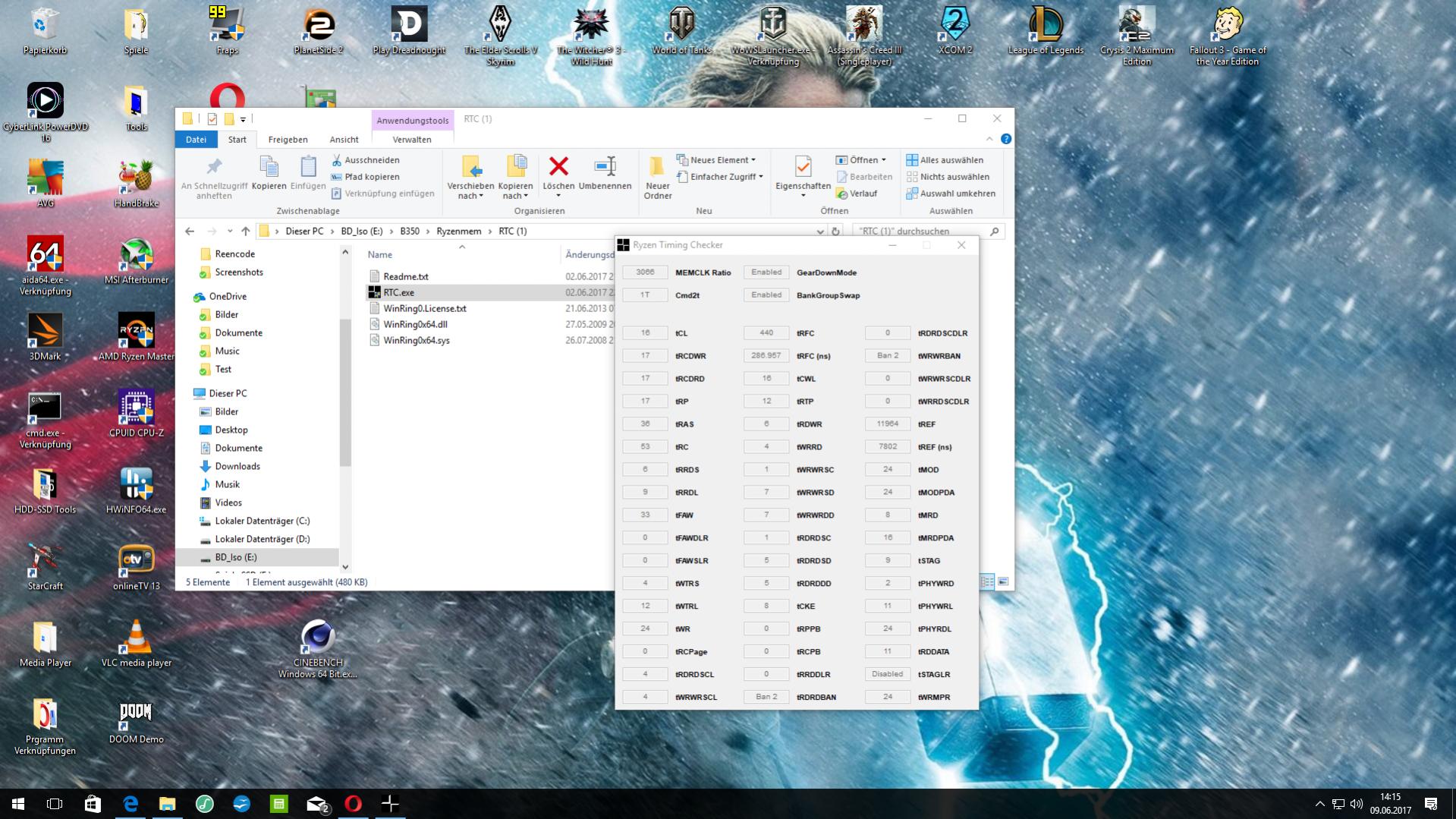Switch to the Start ribbon tab
The image size is (1456, 819).
[237, 140]
